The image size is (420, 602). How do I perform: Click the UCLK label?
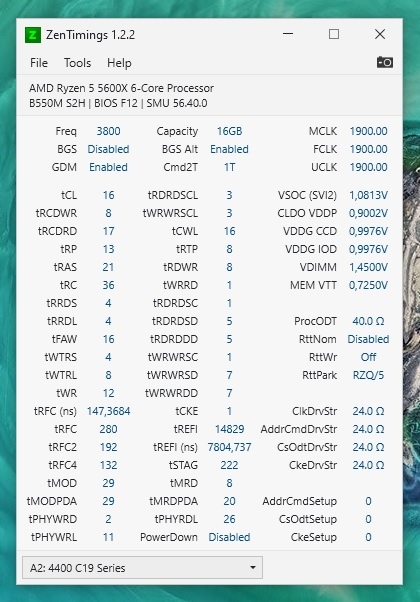coord(324,167)
